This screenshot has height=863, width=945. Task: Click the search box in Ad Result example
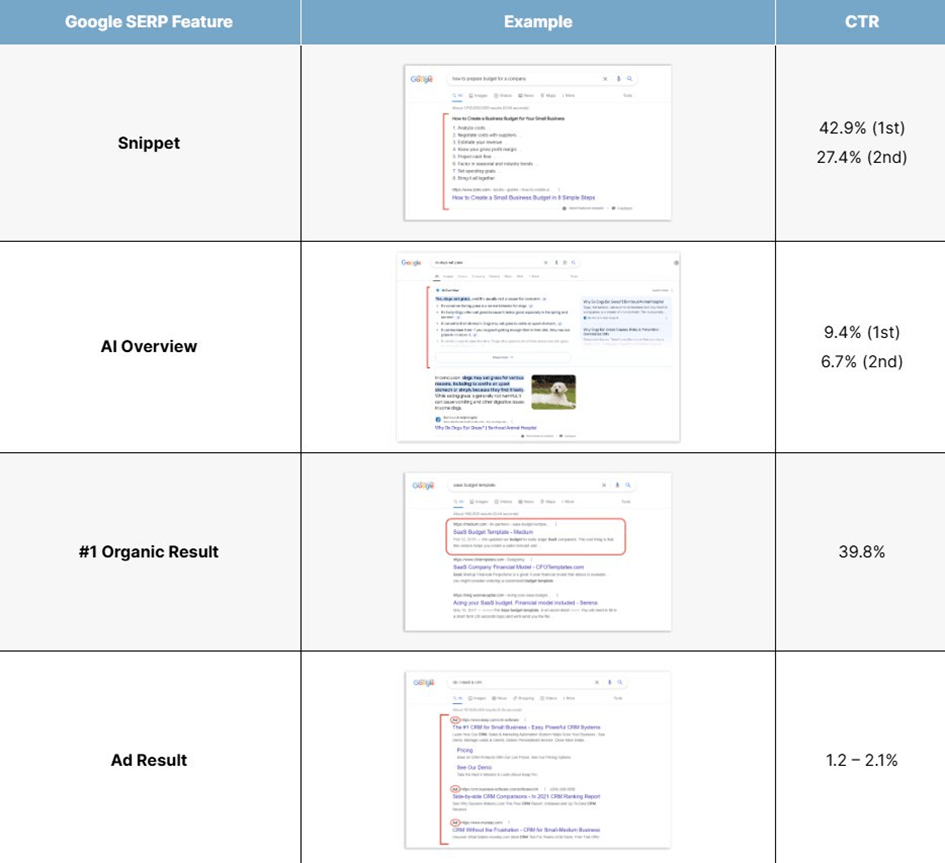click(536, 682)
